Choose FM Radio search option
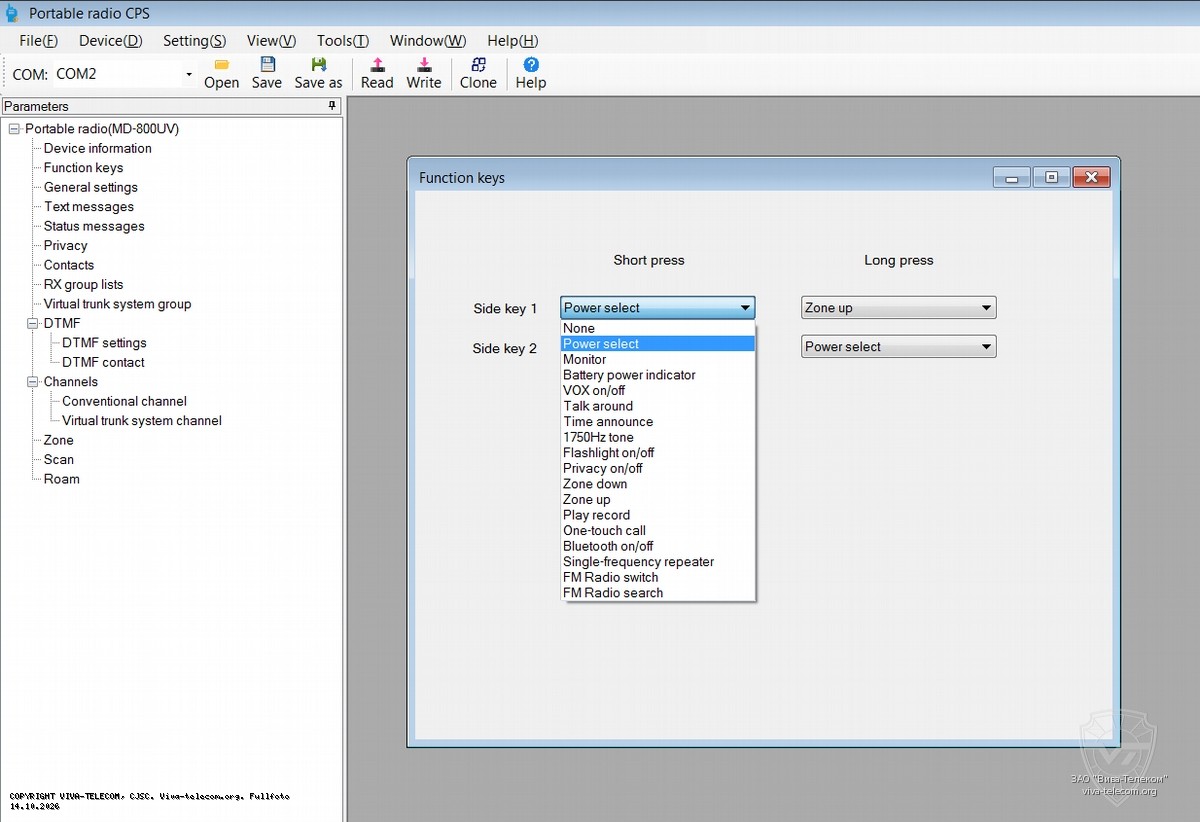The height and width of the screenshot is (822, 1200). tap(658, 593)
